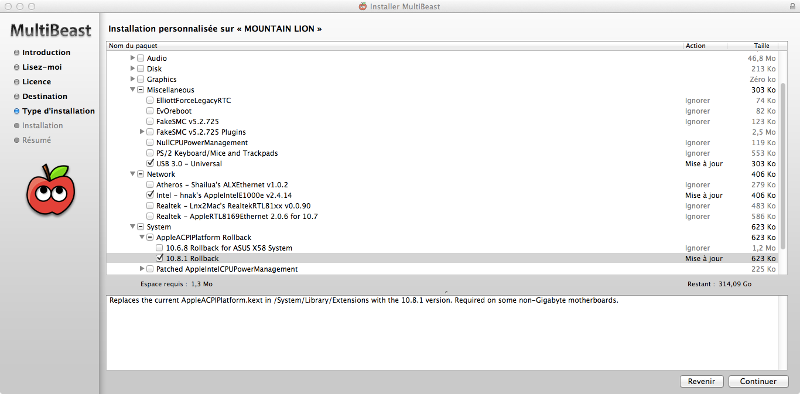The image size is (800, 394).
Task: Check 10.6.8 Rollback for ASUS X58 checkbox
Action: click(x=159, y=248)
